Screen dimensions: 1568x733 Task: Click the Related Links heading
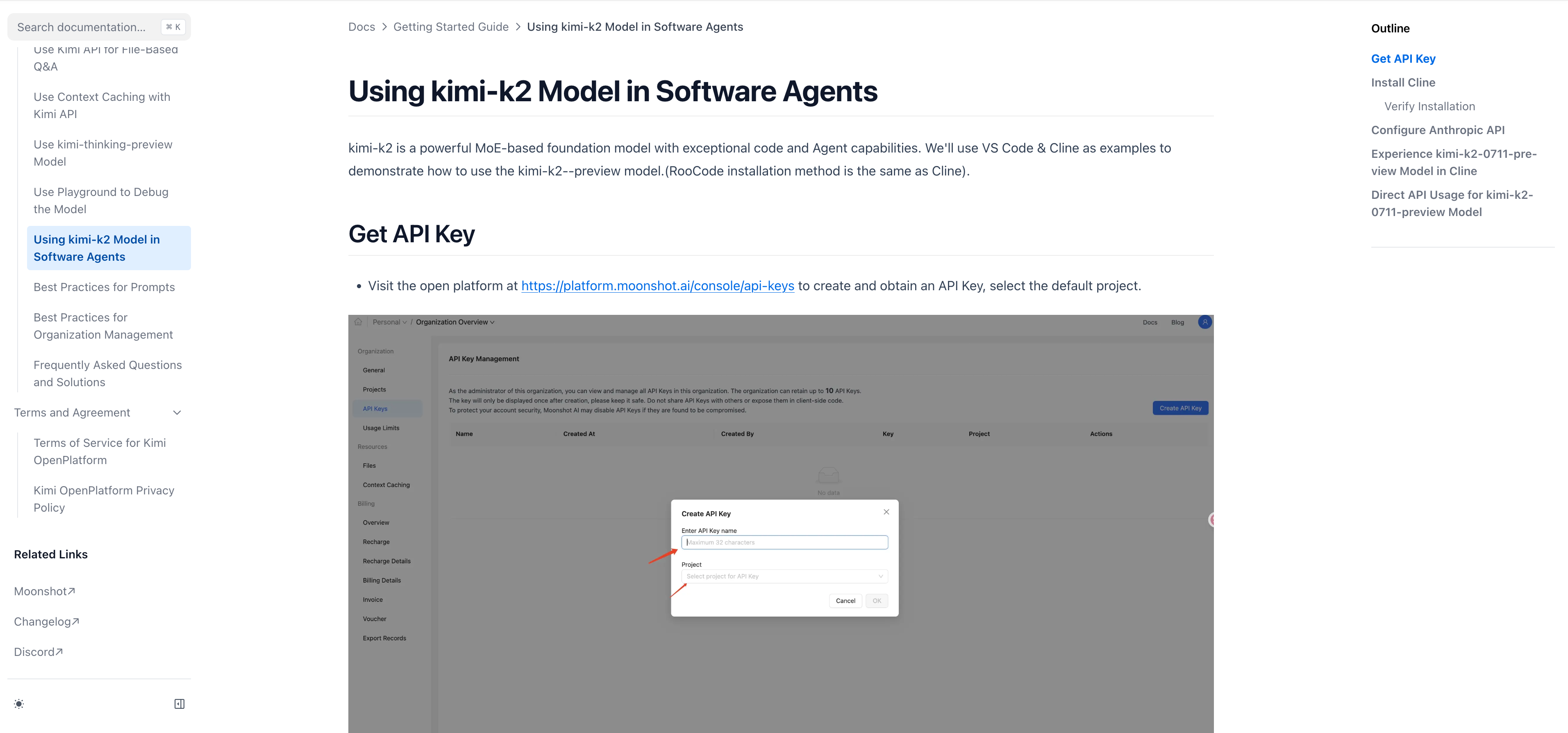[50, 555]
